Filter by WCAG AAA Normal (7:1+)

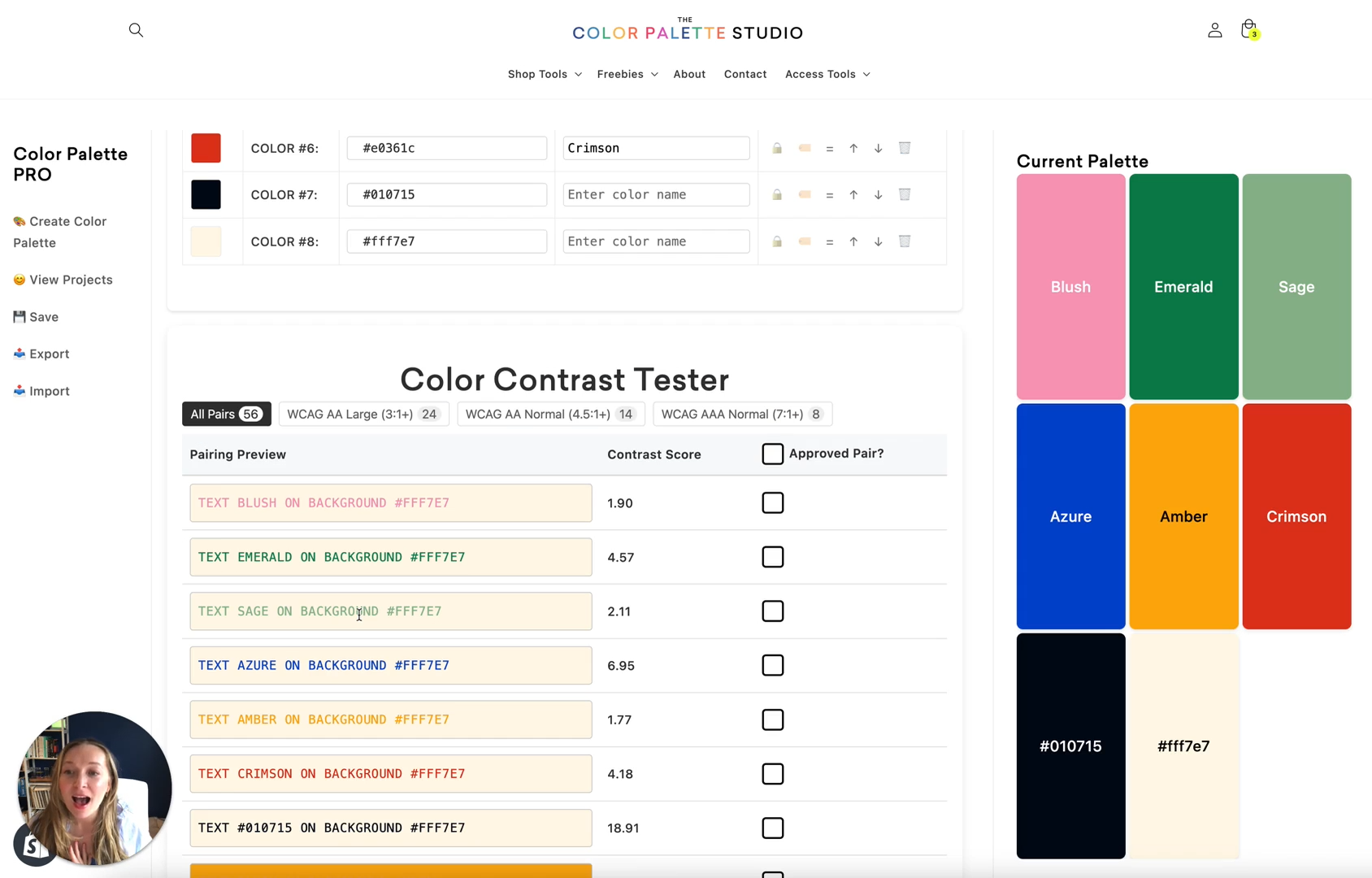742,414
